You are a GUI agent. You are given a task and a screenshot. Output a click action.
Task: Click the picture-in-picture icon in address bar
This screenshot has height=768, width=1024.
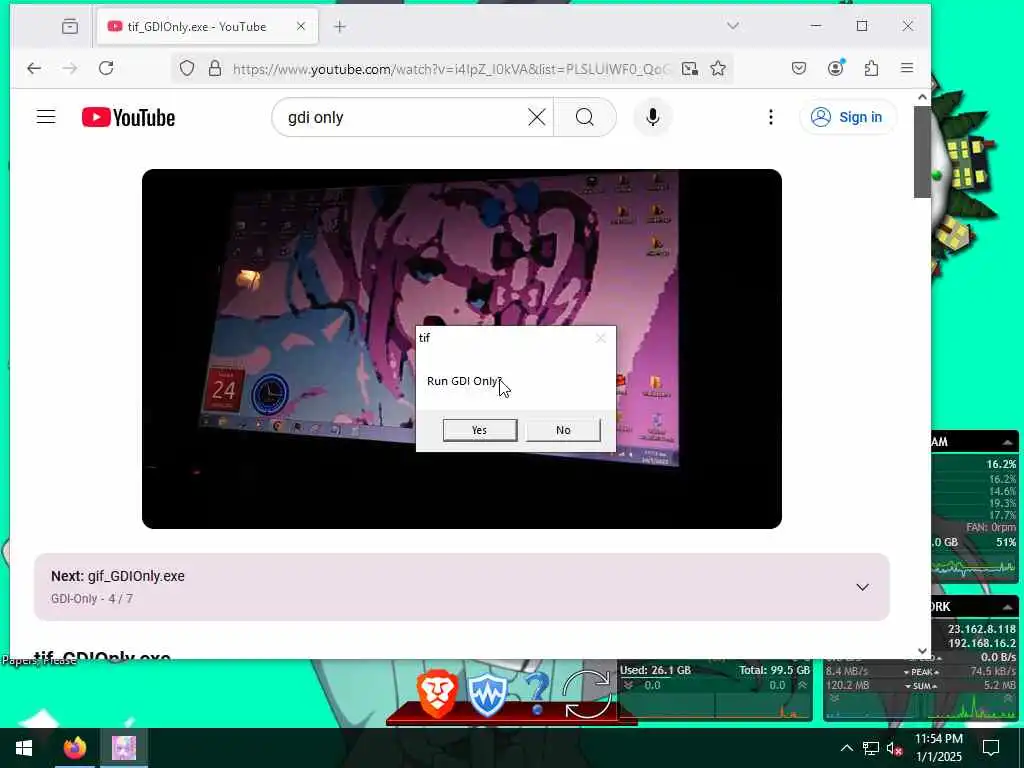click(690, 68)
